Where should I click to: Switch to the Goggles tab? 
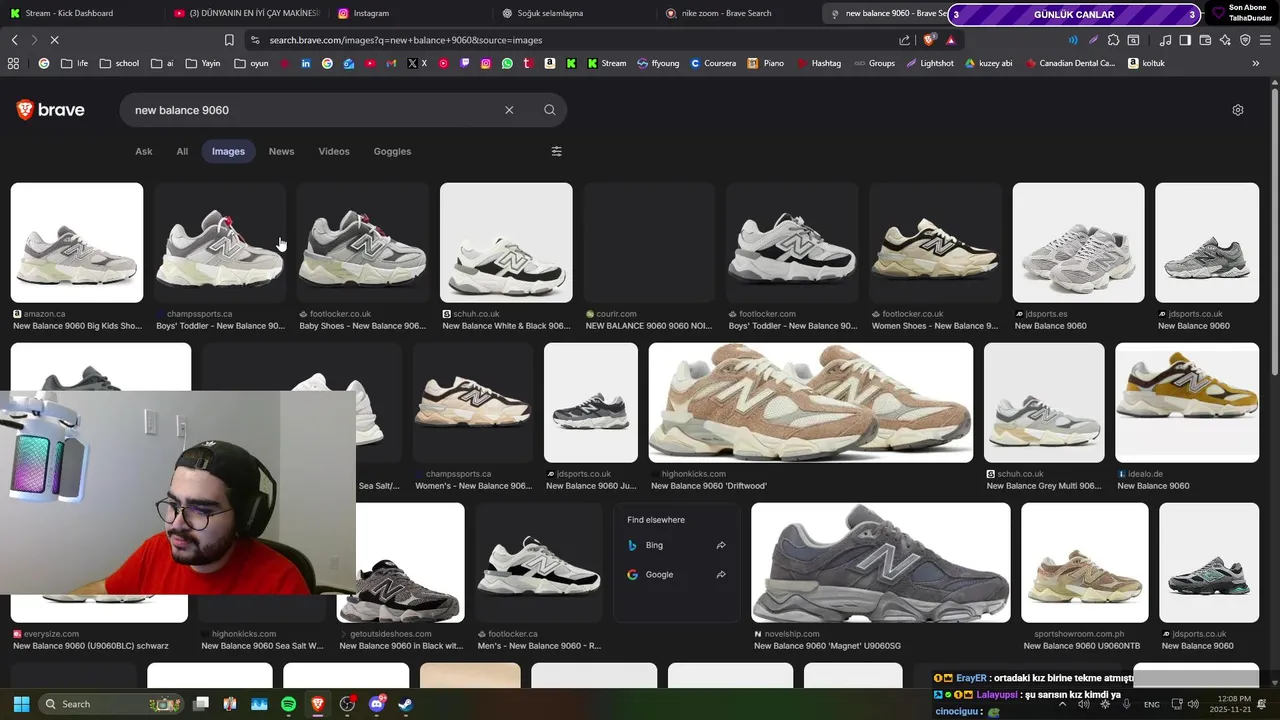pyautogui.click(x=392, y=151)
